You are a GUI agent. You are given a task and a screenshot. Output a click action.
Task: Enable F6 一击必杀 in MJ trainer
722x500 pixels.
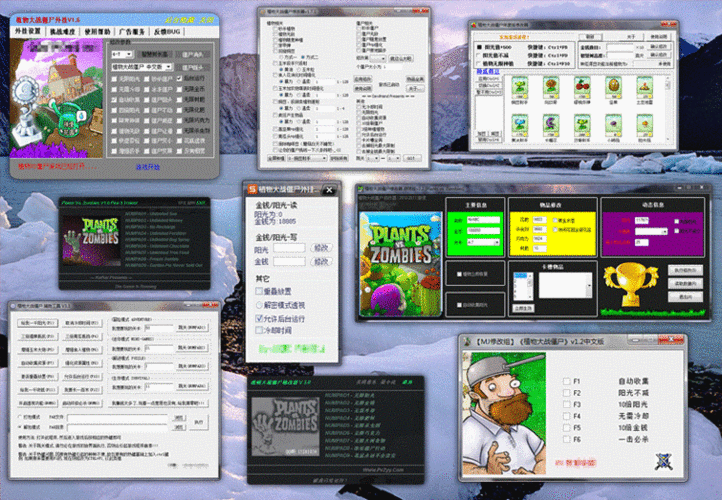click(x=566, y=440)
